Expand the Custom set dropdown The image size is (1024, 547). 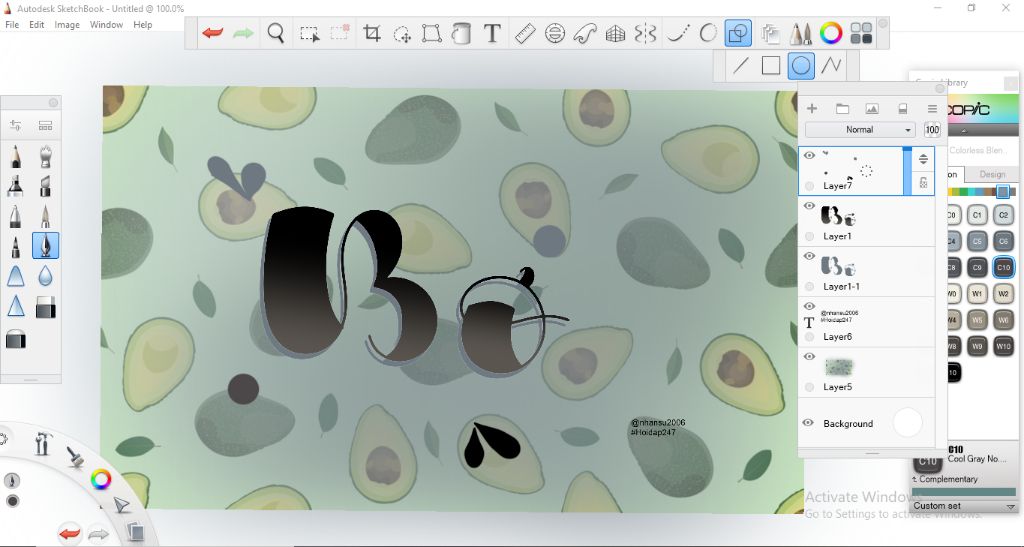pos(964,506)
